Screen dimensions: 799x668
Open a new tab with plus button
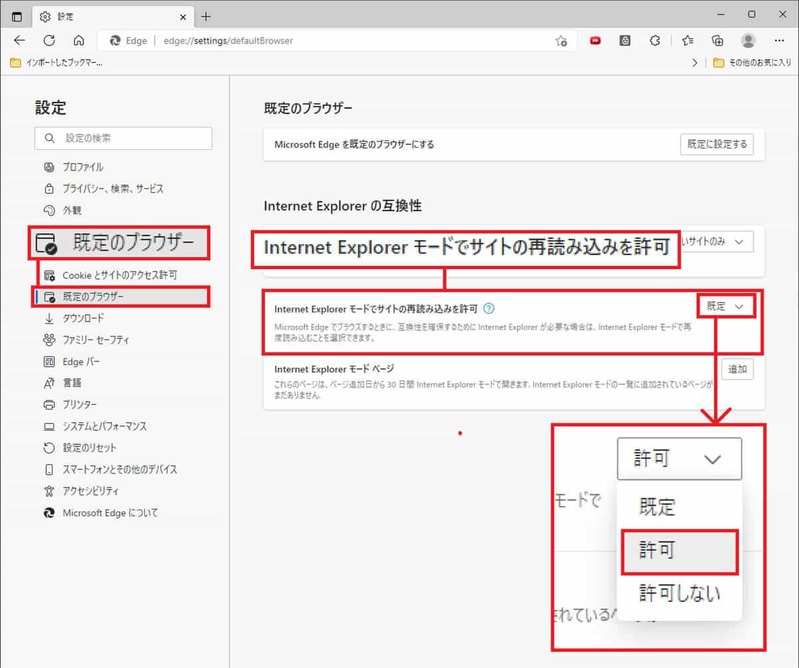coord(206,17)
